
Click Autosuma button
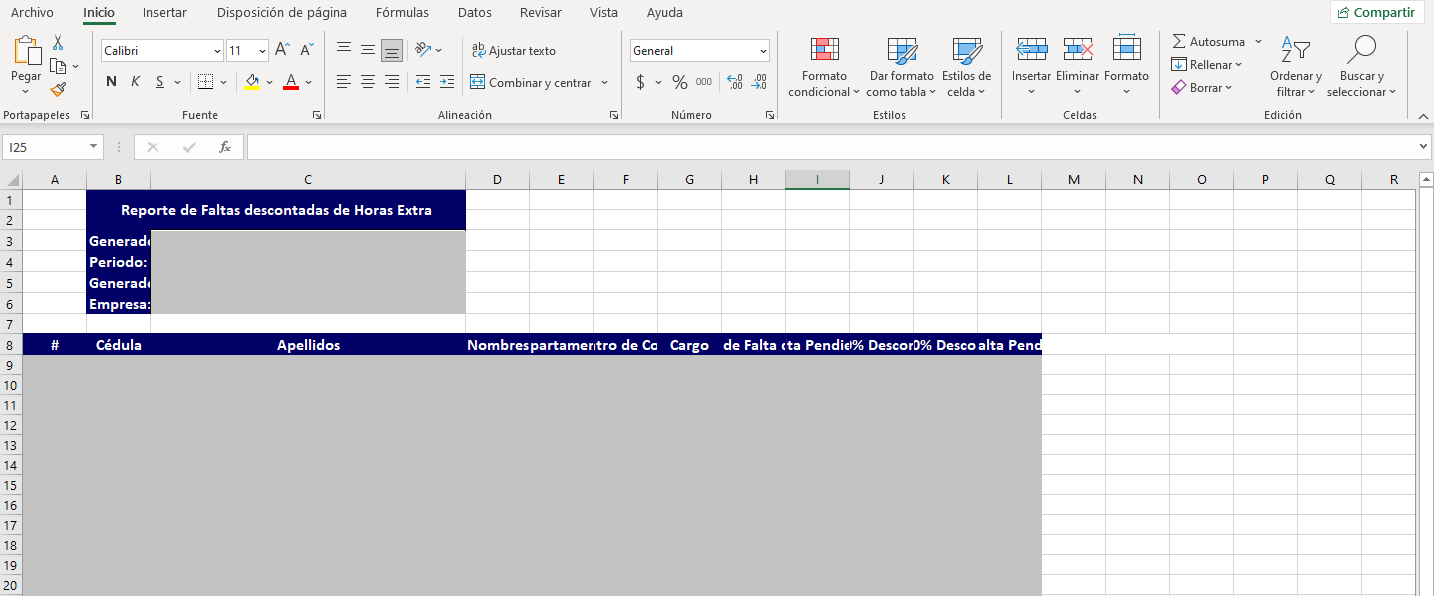(1209, 42)
